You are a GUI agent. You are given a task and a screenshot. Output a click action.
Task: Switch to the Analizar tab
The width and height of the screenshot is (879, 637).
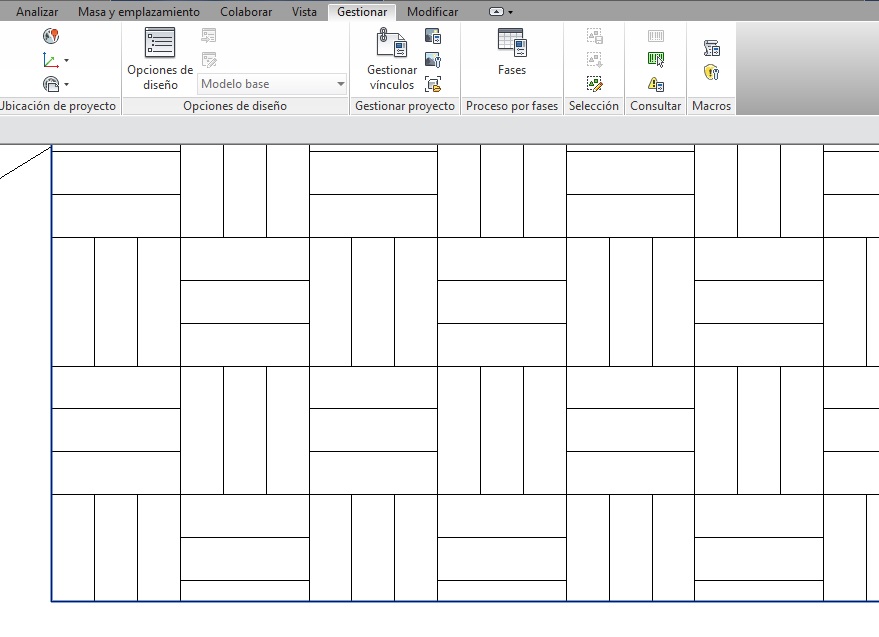(x=37, y=12)
